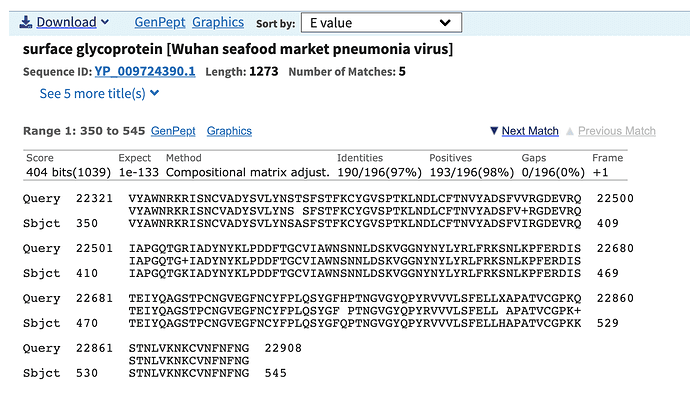Screen dimensions: 690x404
Task: Open Graphics link in the Range 1 row
Action: pyautogui.click(x=229, y=131)
